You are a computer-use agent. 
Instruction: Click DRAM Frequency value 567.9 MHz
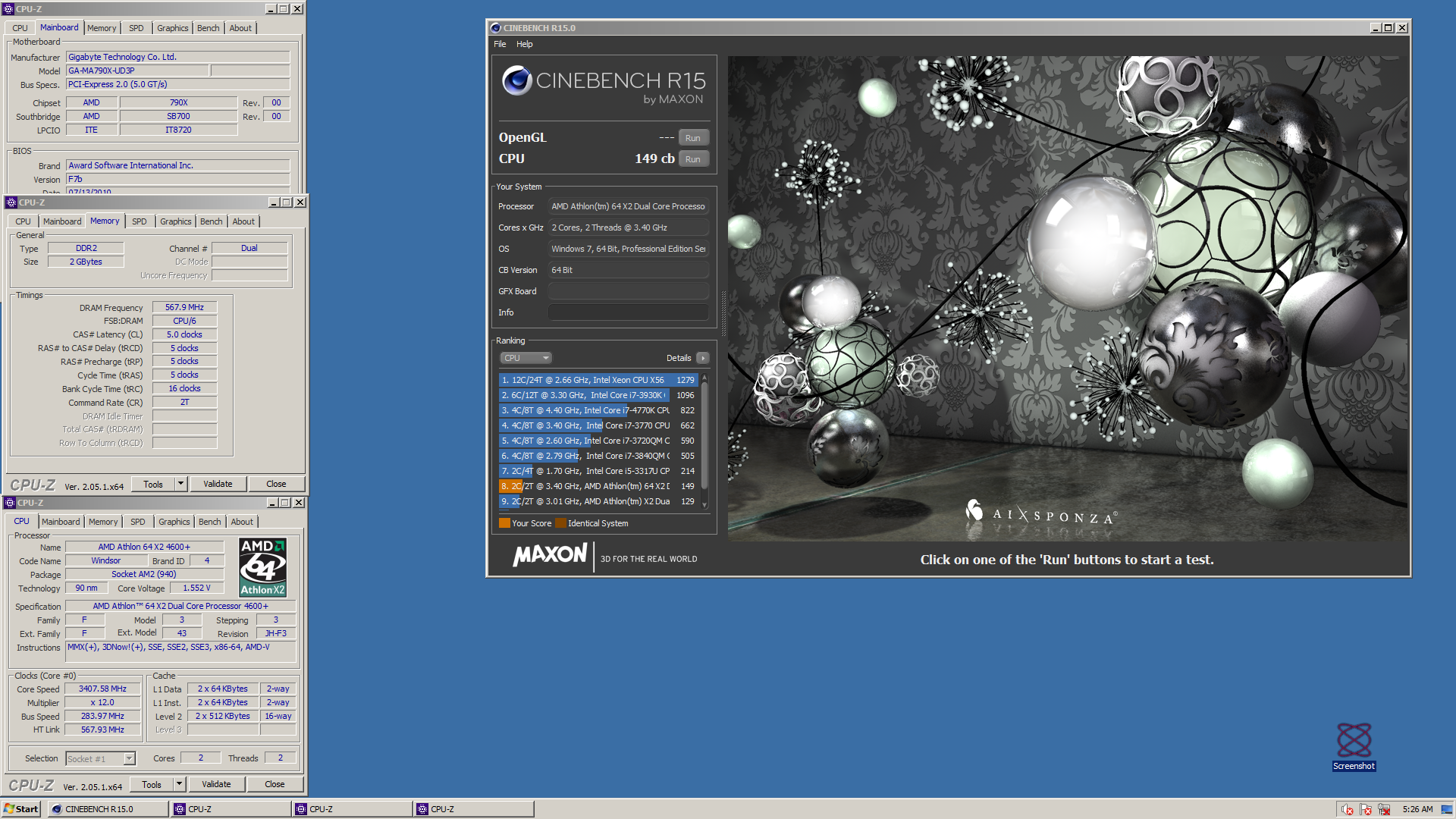pyautogui.click(x=184, y=307)
